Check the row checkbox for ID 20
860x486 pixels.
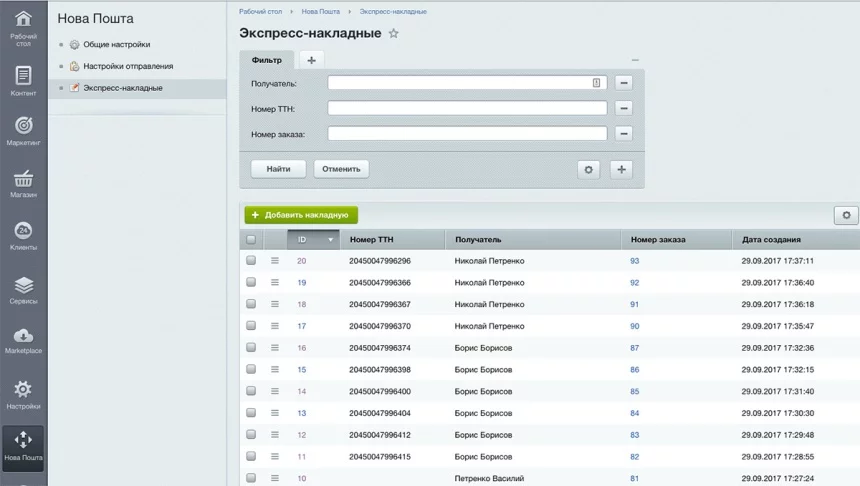point(251,261)
